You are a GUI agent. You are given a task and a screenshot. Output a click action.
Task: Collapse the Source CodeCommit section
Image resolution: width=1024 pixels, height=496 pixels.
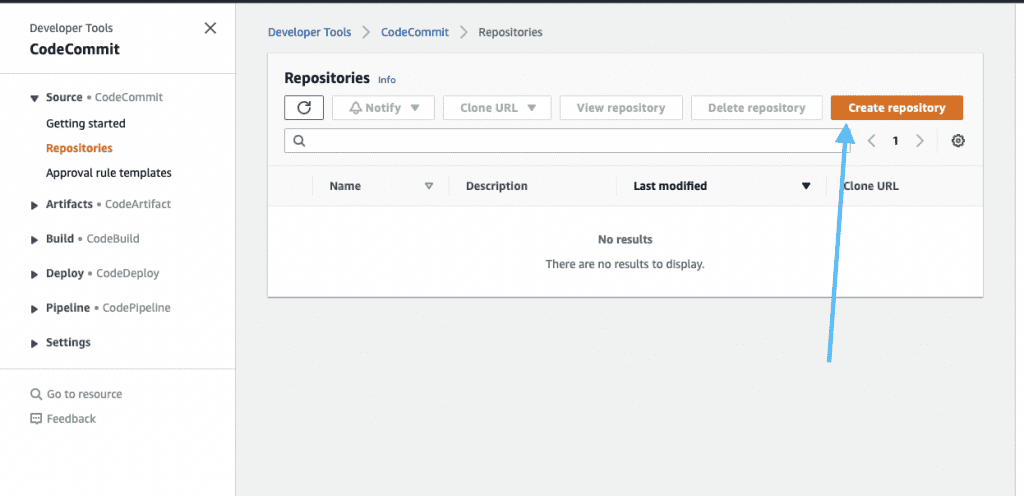tap(35, 98)
